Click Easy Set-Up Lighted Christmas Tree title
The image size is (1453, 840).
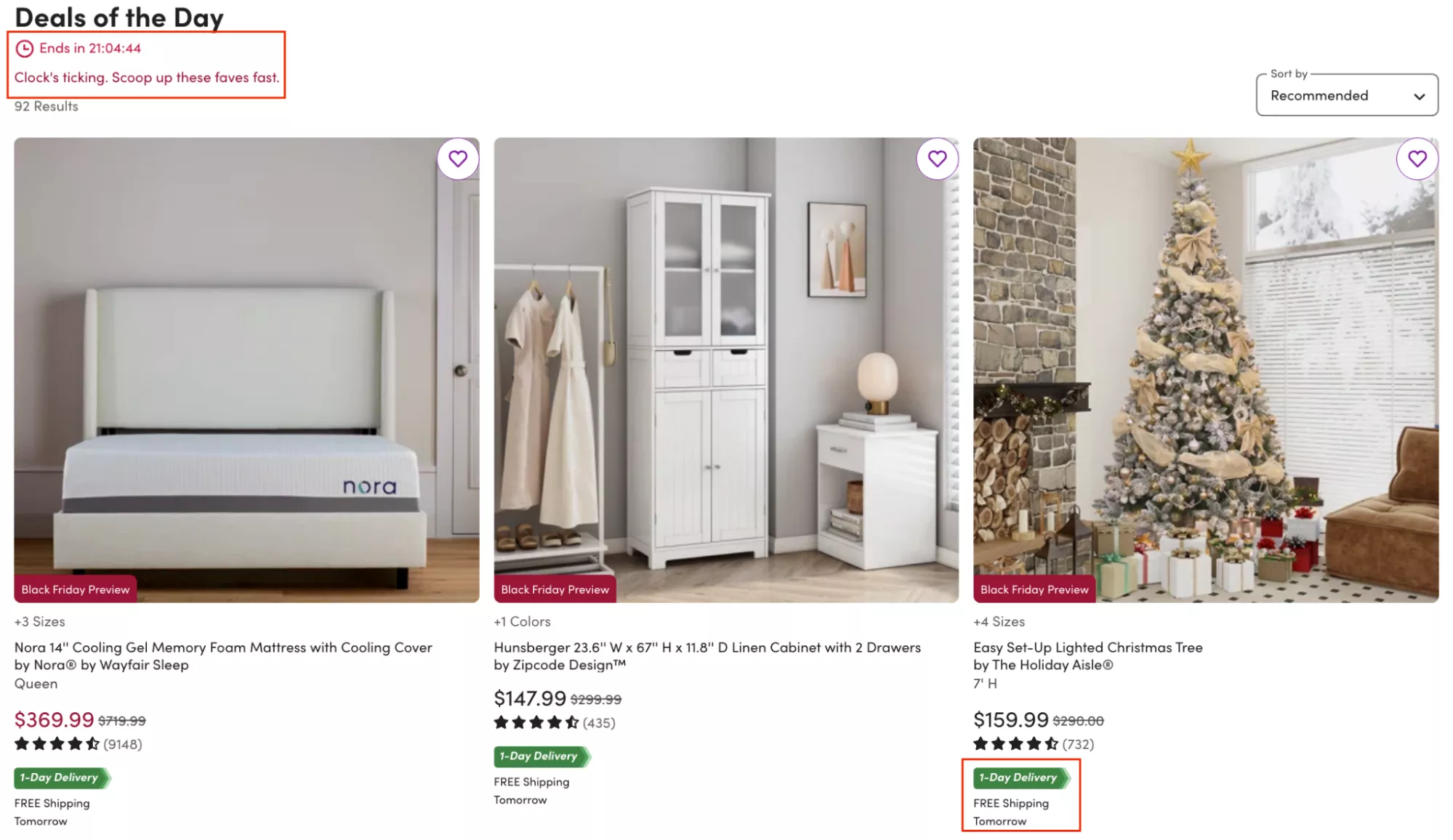click(x=1088, y=647)
